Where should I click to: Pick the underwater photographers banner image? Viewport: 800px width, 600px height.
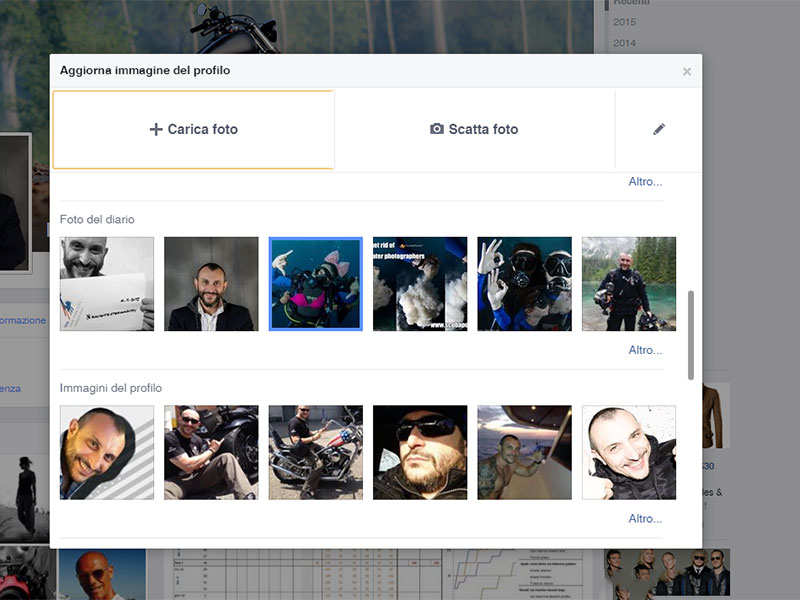pyautogui.click(x=420, y=284)
